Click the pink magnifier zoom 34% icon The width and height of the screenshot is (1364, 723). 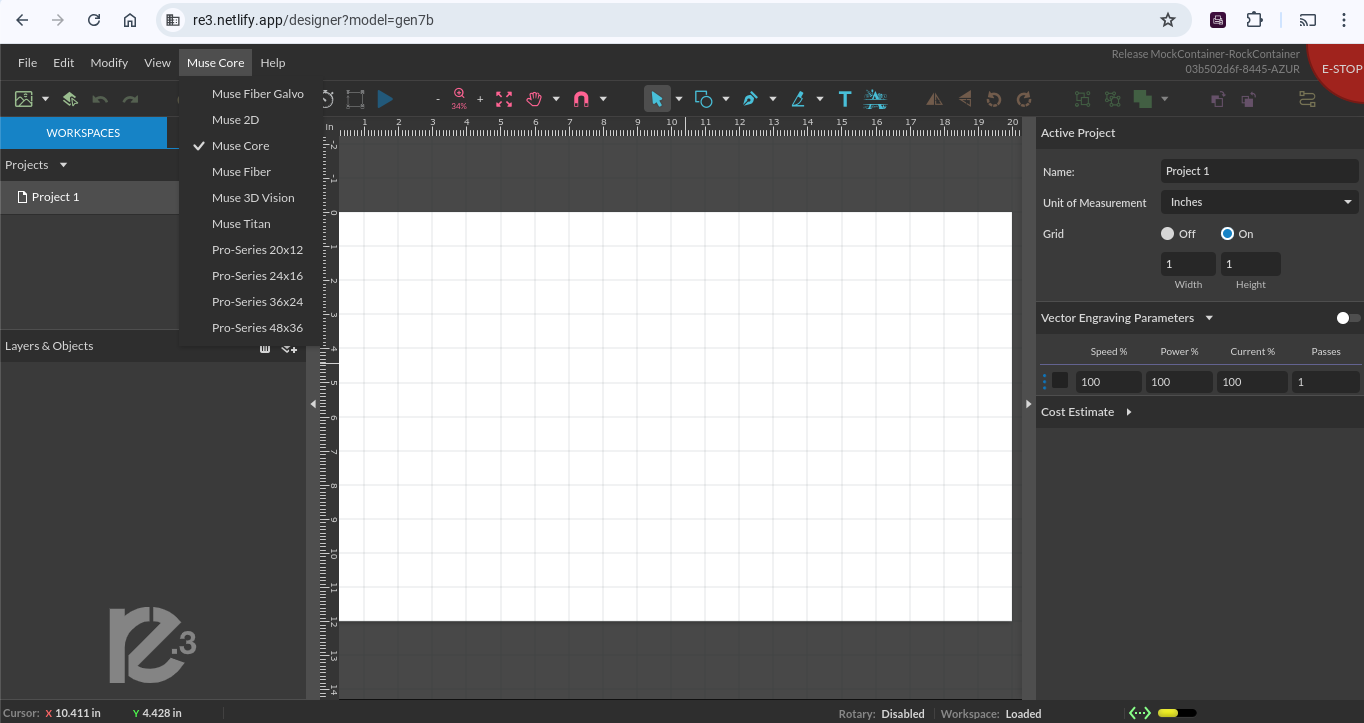(459, 98)
